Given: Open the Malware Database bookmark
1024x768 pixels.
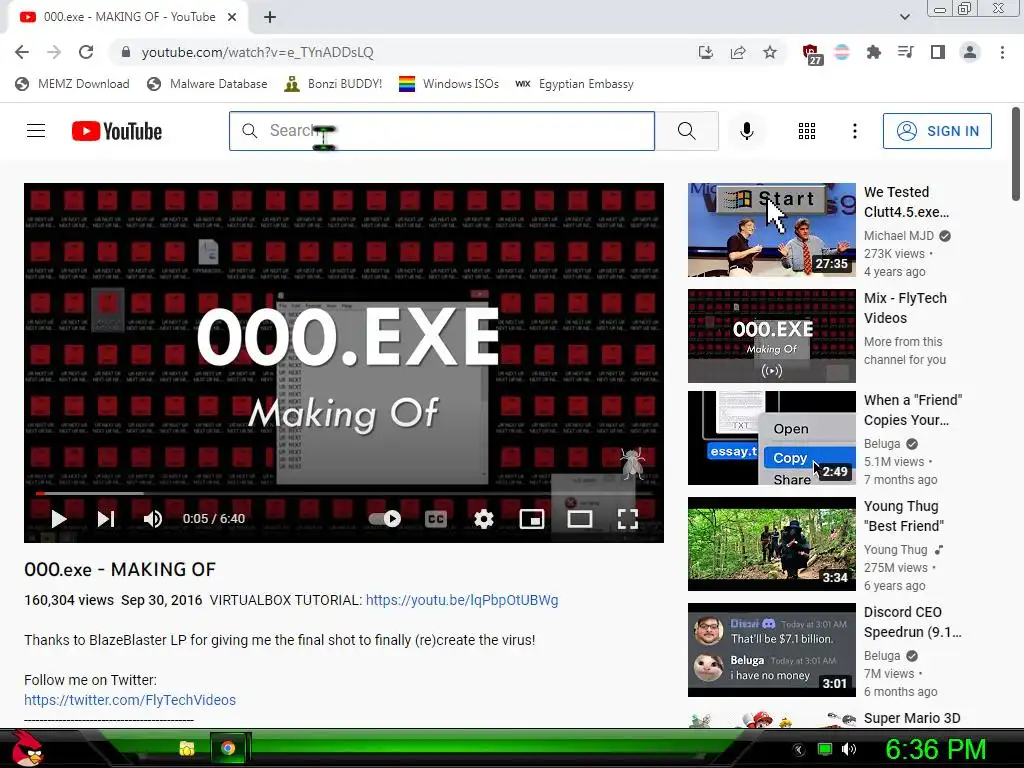Looking at the screenshot, I should 208,84.
